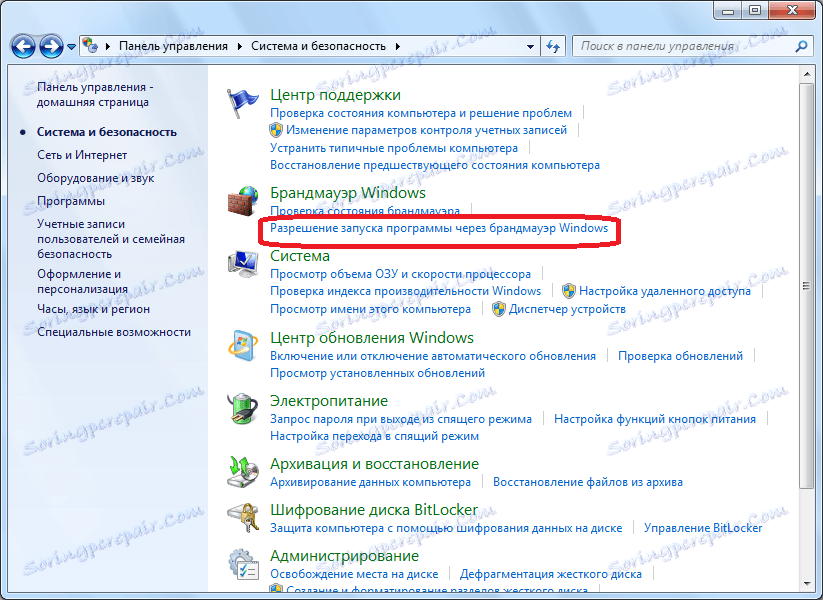Click the Архивация и восстановление icon
The image size is (823, 600).
pos(243,470)
